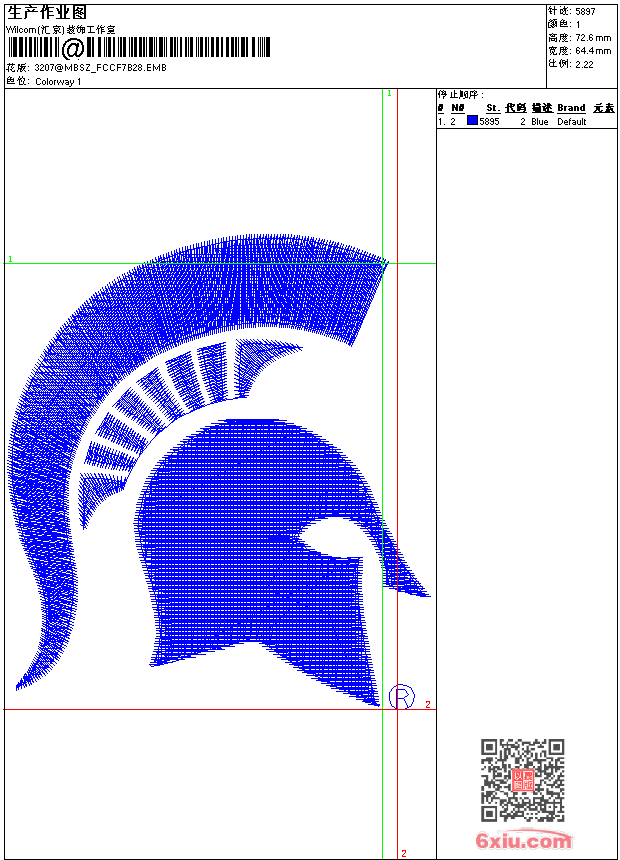The image size is (620, 860).
Task: Click the Brand column header
Action: point(571,108)
